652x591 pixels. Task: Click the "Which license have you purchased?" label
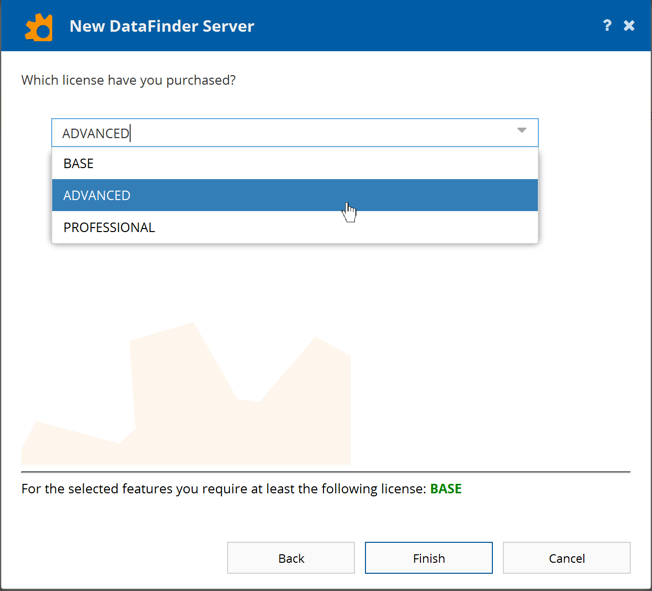click(128, 80)
